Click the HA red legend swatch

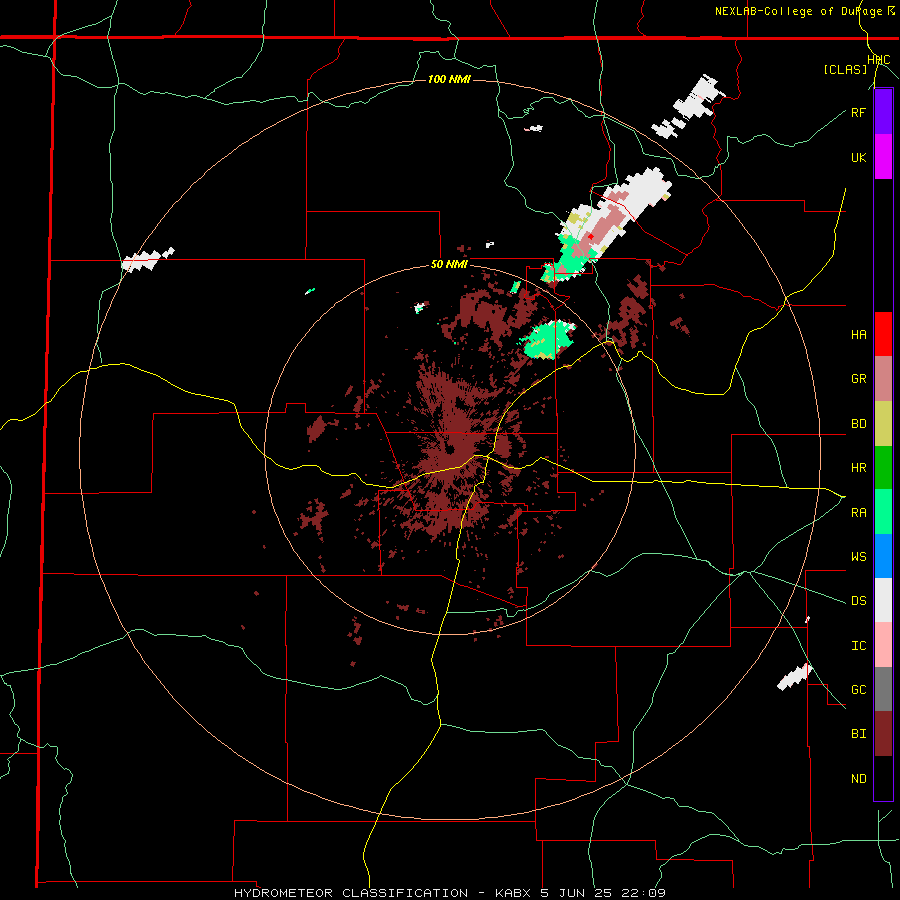883,334
